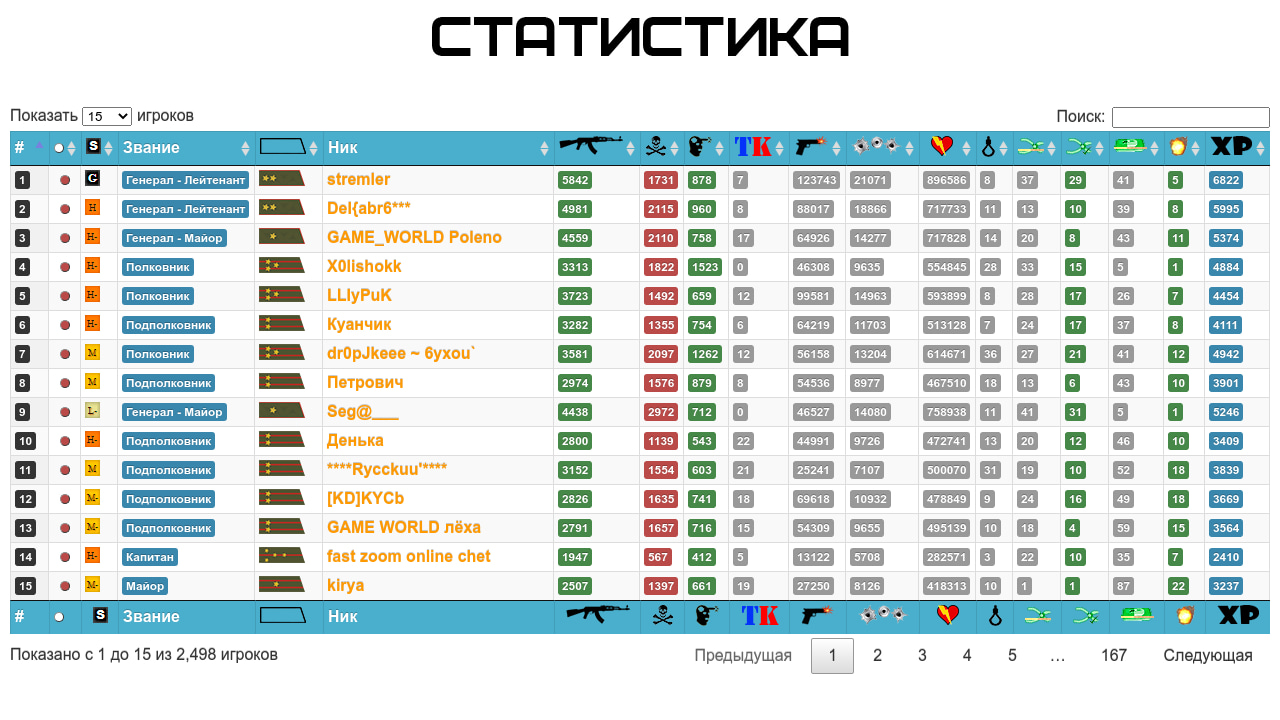Select player stremler from the list
This screenshot has height=720, width=1280.
(358, 179)
